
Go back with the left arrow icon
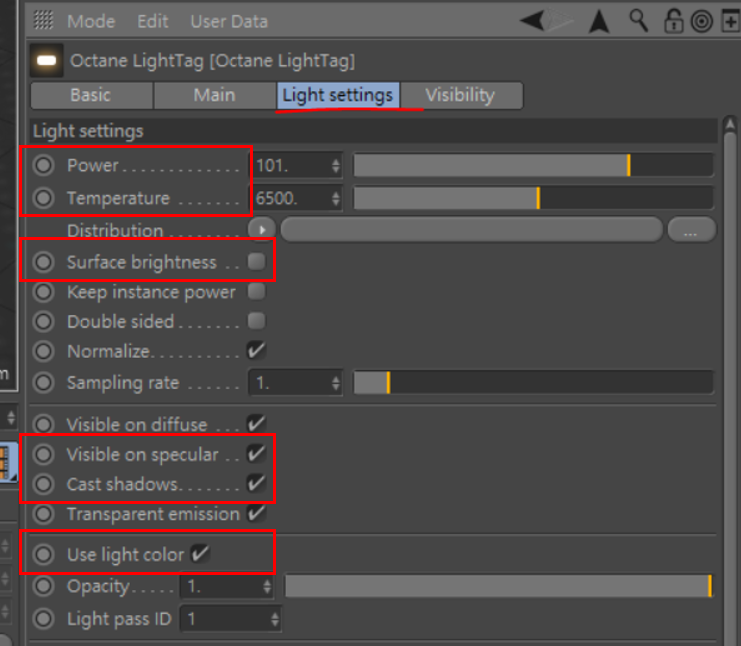[x=533, y=21]
